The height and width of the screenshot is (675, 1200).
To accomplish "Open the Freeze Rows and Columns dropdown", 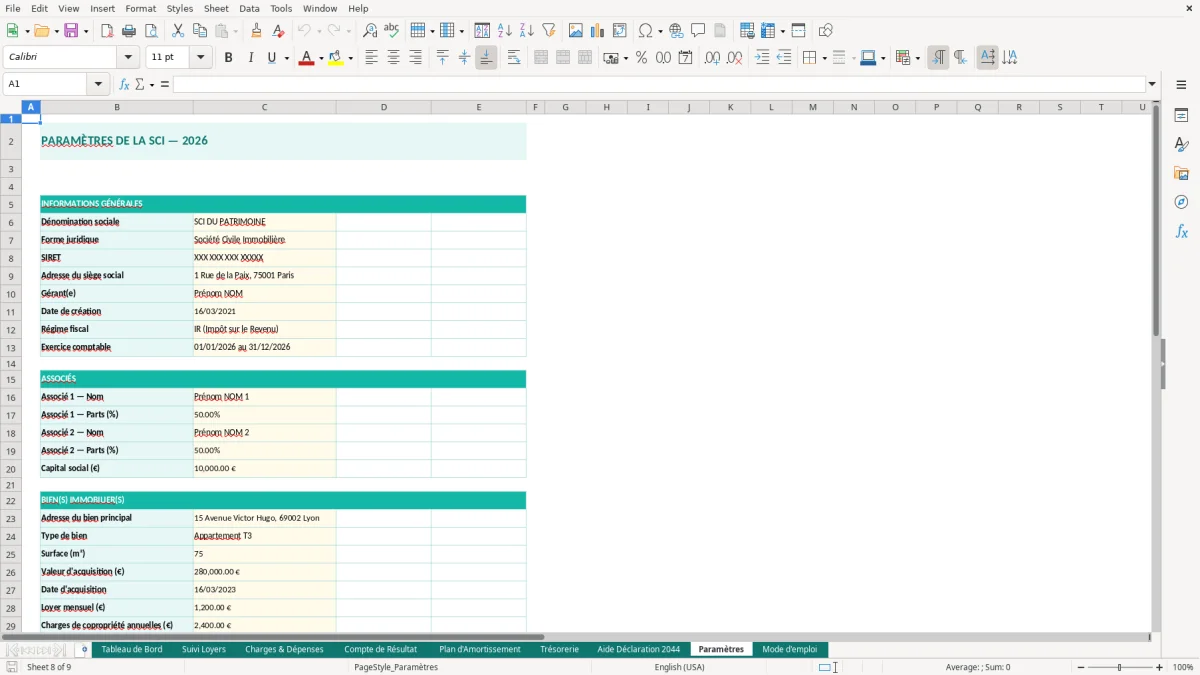I will tap(783, 31).
